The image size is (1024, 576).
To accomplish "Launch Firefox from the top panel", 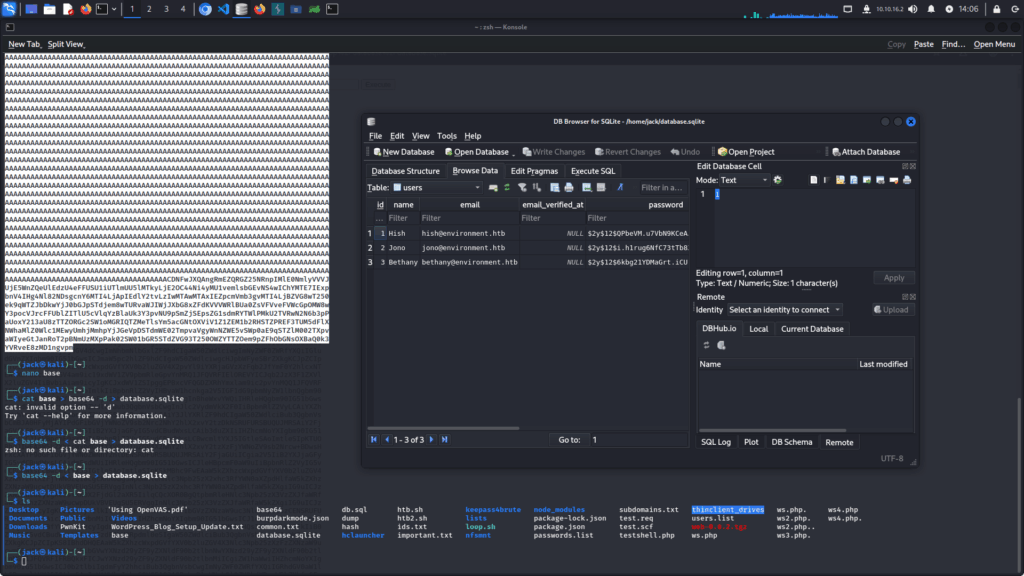I will pos(86,9).
